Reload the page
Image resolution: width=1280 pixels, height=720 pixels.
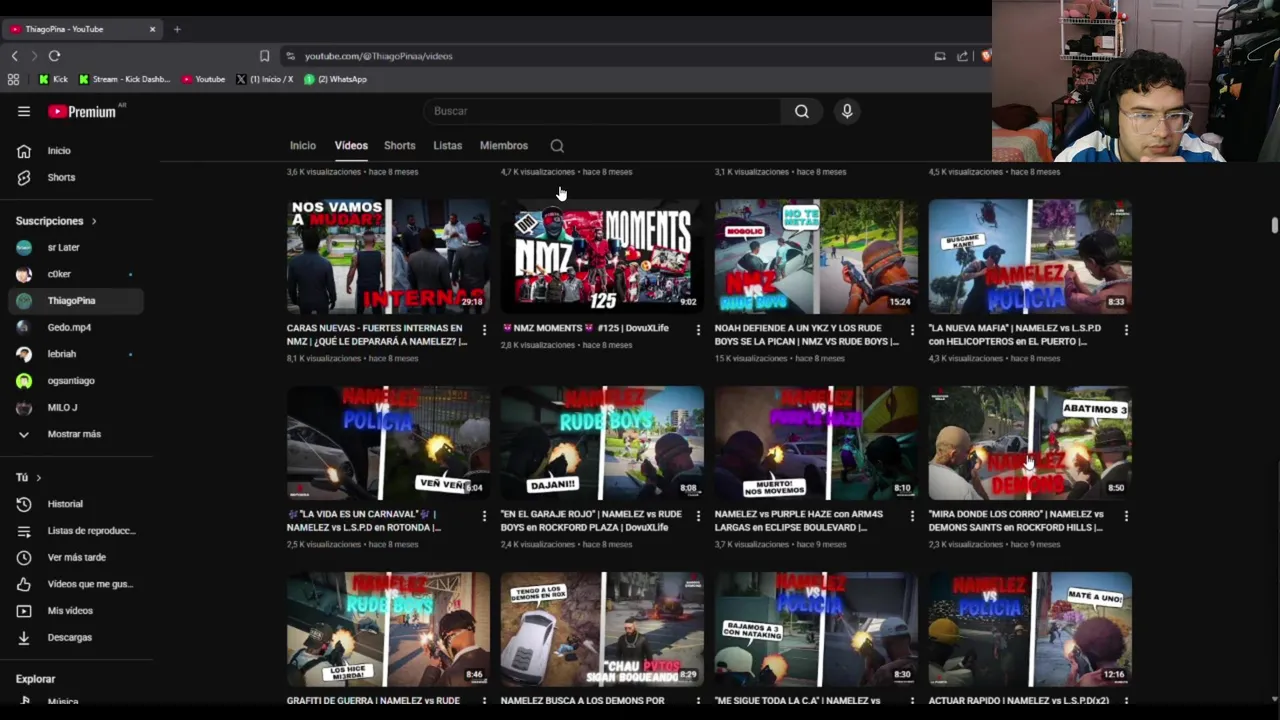[54, 56]
